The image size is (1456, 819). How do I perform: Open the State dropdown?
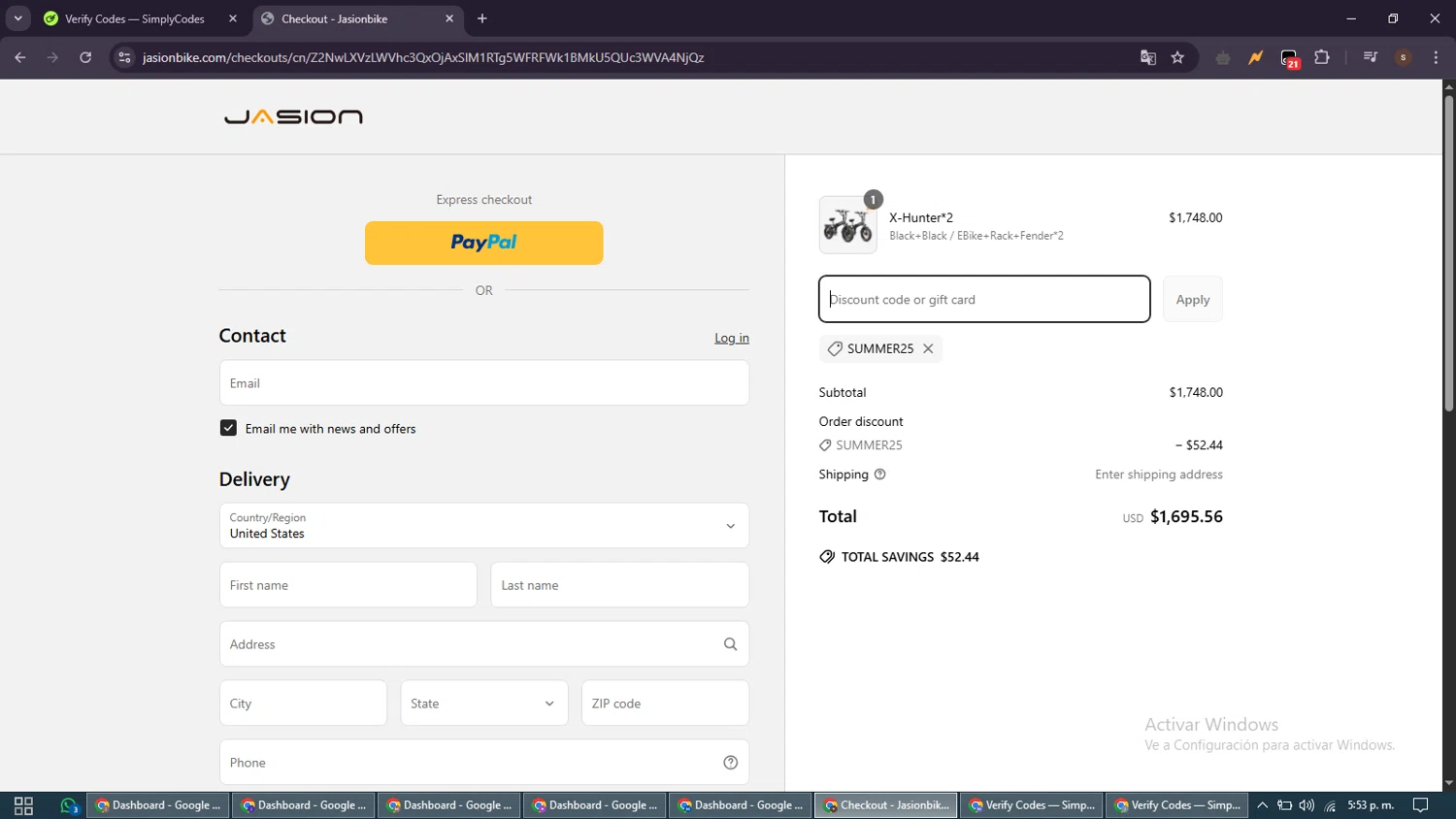(x=484, y=704)
